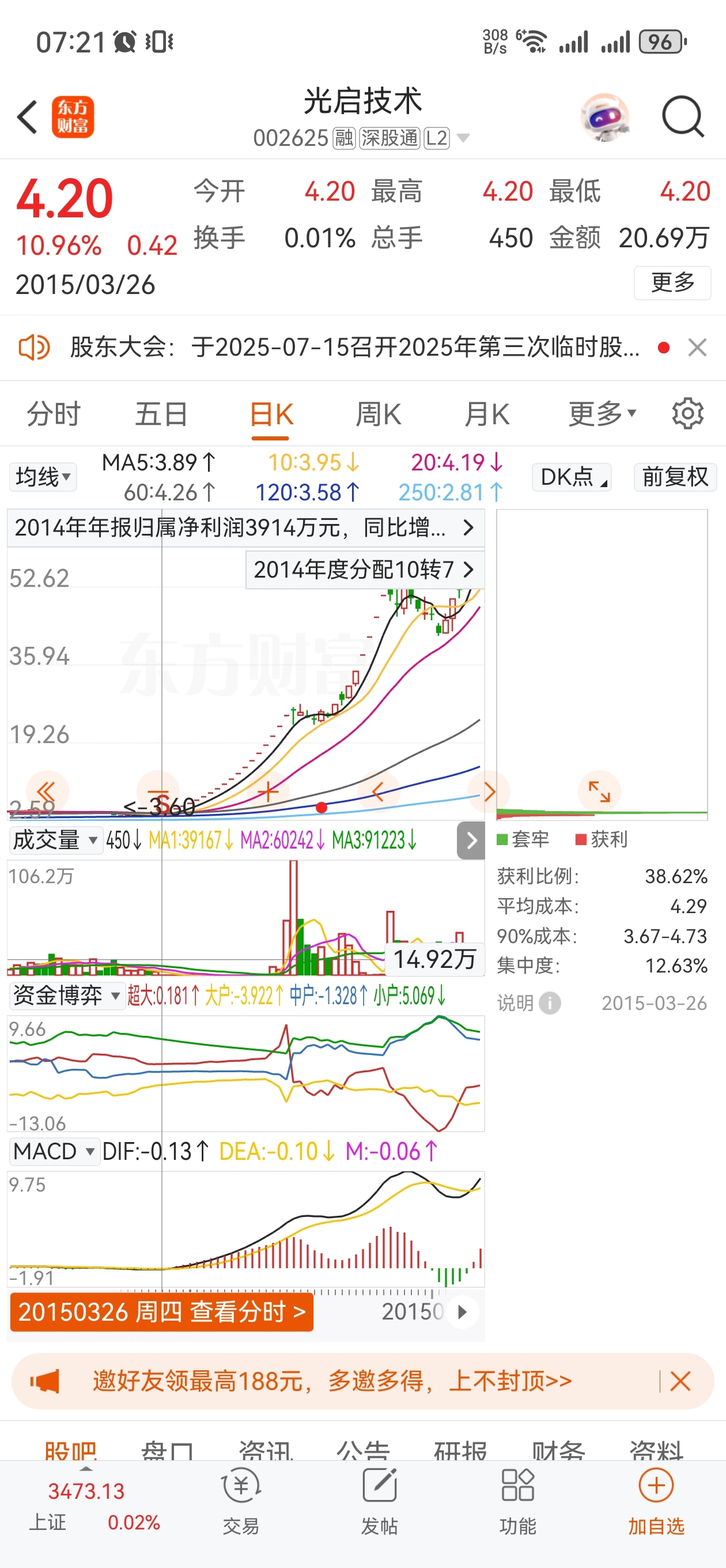
Task: Switch to the 周K tab
Action: click(x=378, y=414)
